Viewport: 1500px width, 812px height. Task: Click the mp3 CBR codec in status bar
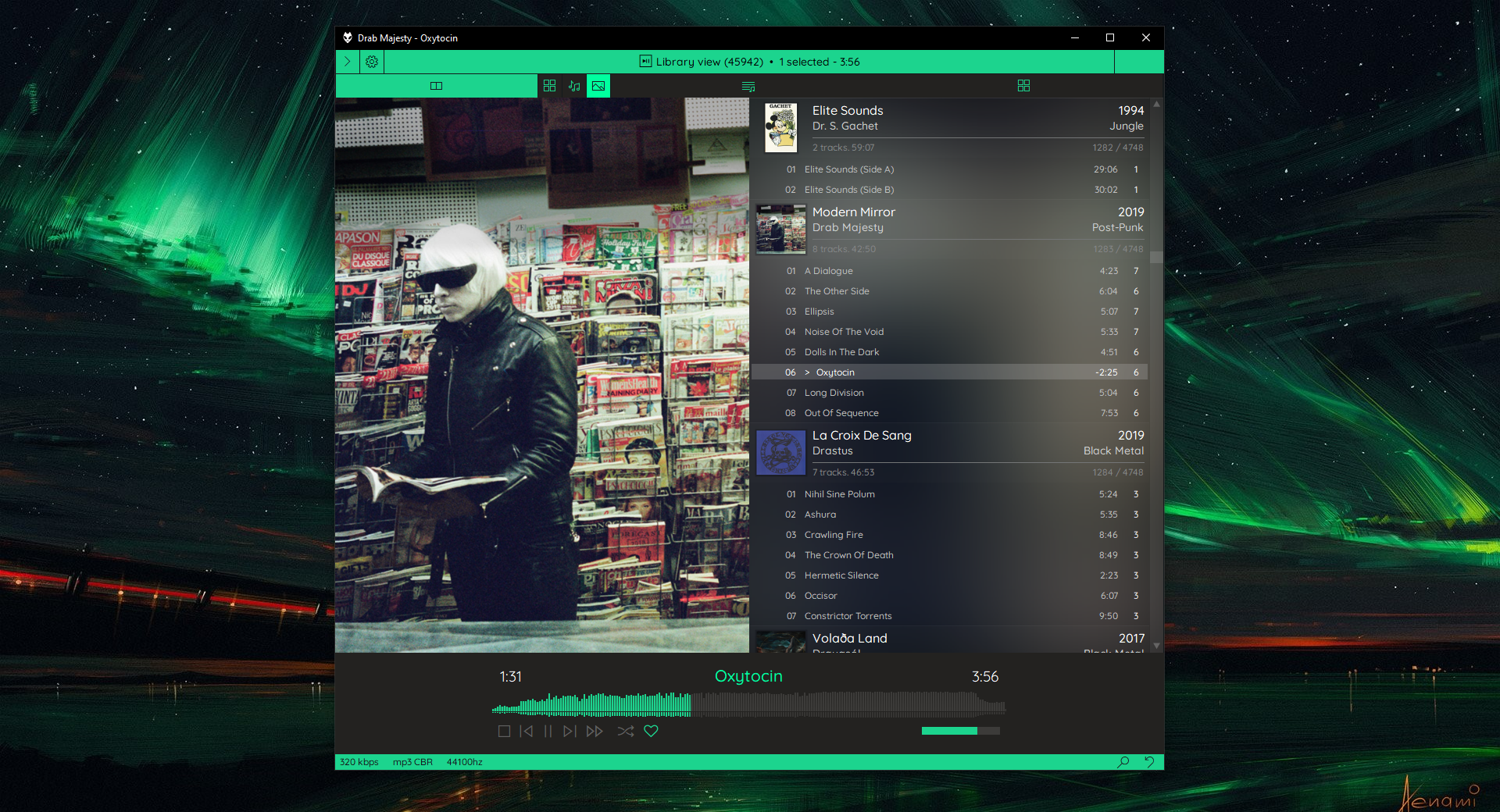coord(412,762)
